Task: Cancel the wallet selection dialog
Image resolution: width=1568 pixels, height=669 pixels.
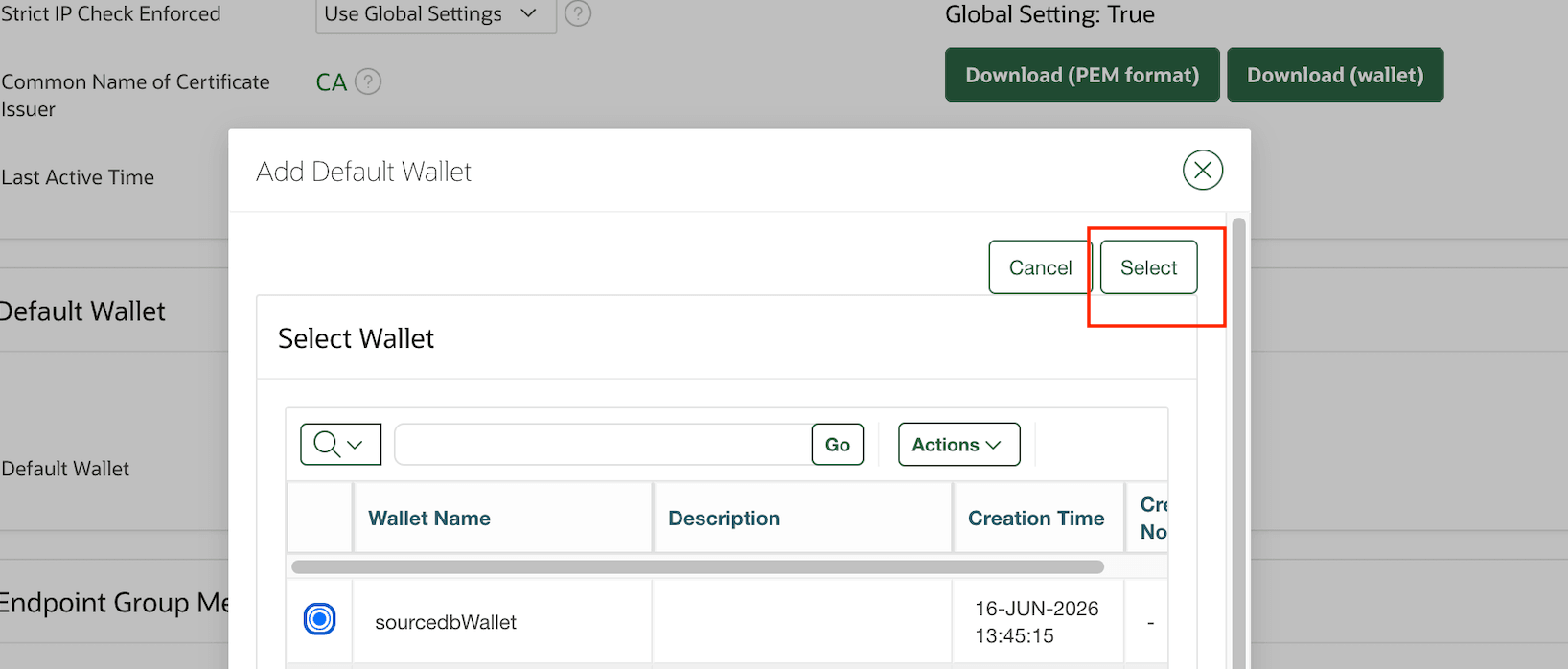Action: pyautogui.click(x=1040, y=267)
